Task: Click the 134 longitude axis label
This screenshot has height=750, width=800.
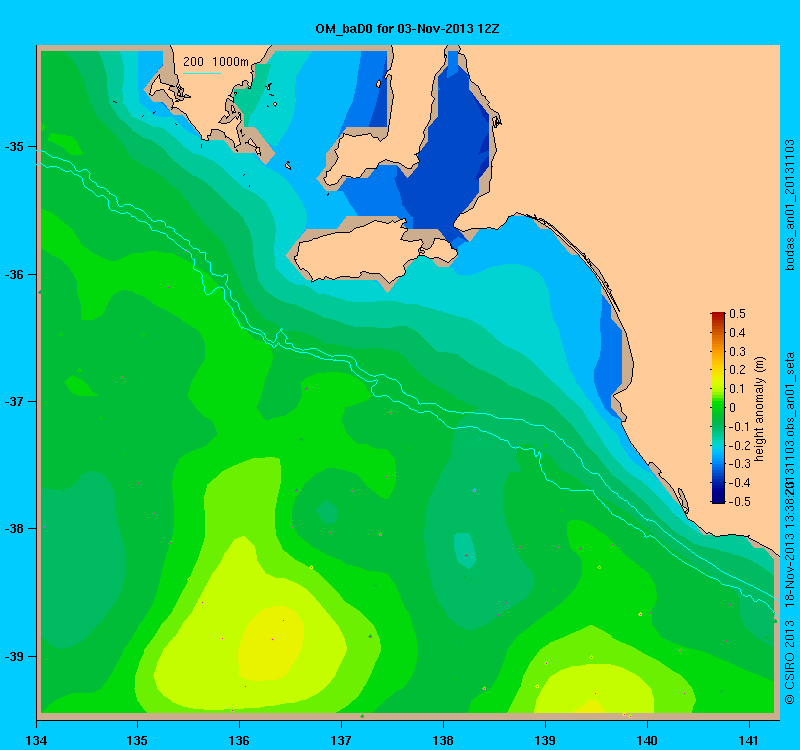Action: [x=36, y=740]
